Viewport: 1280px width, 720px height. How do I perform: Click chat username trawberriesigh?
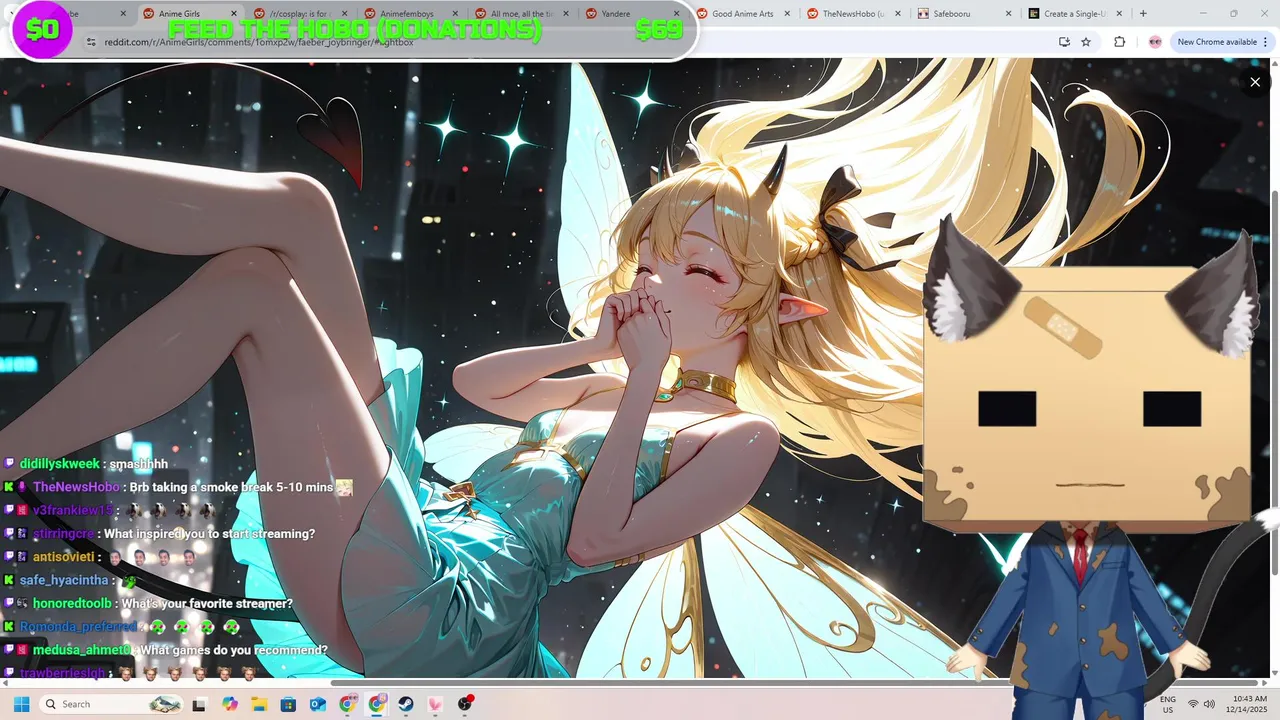pyautogui.click(x=62, y=673)
